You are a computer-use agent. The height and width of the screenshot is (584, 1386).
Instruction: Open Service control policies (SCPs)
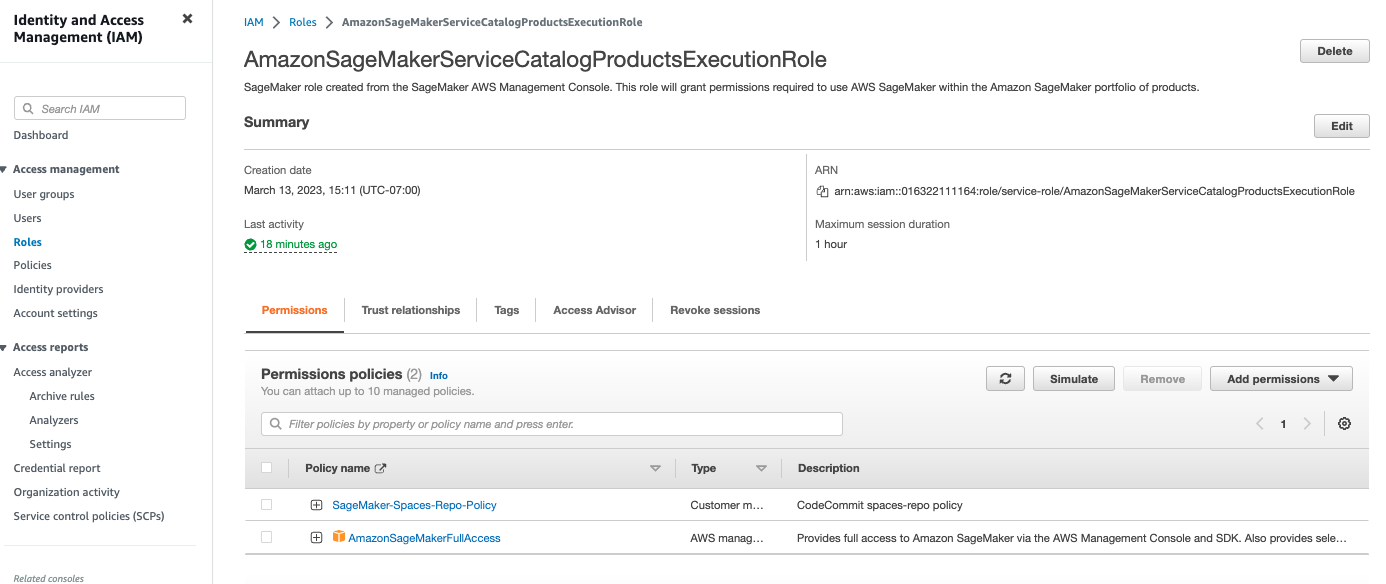tap(89, 516)
